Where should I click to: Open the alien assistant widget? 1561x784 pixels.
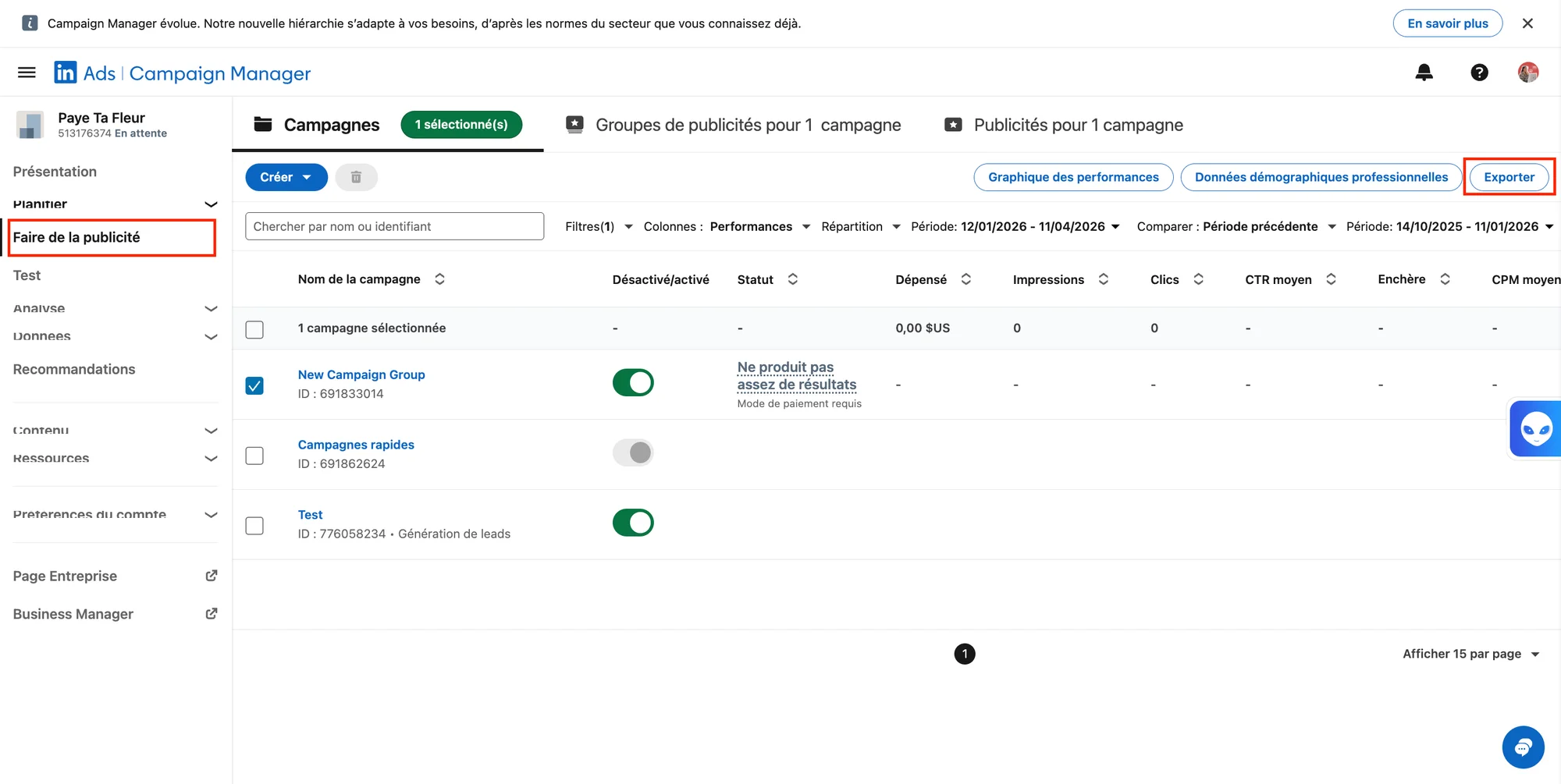tap(1535, 428)
